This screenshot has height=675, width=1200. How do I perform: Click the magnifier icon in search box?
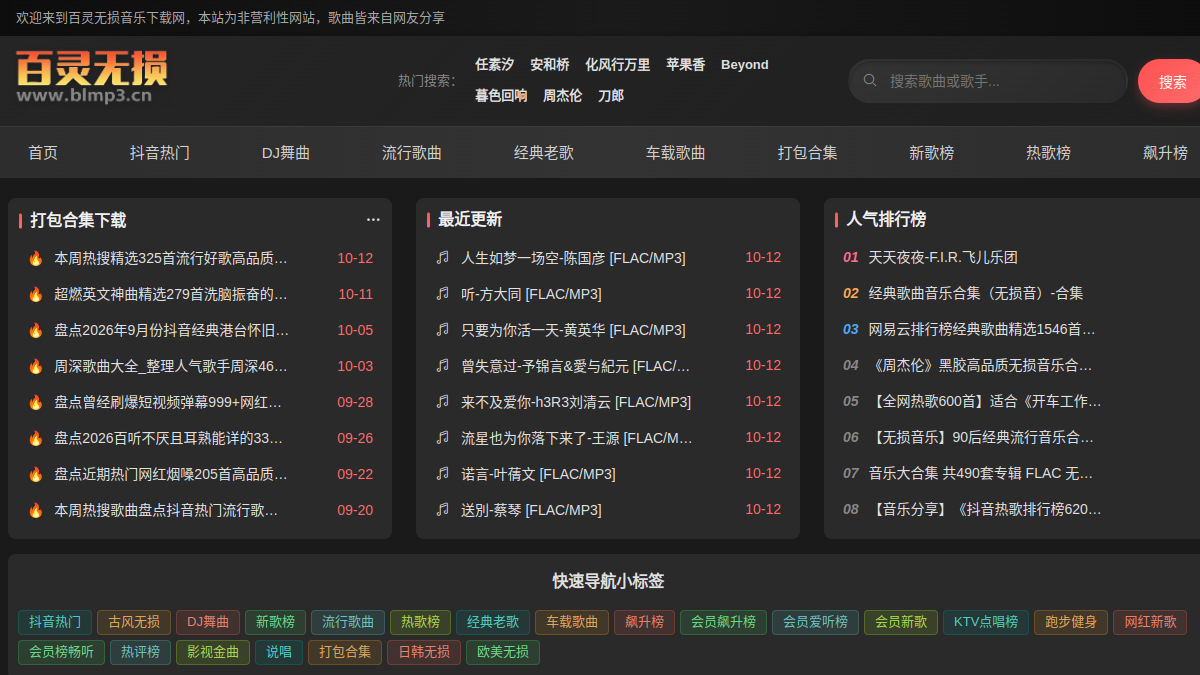[870, 80]
